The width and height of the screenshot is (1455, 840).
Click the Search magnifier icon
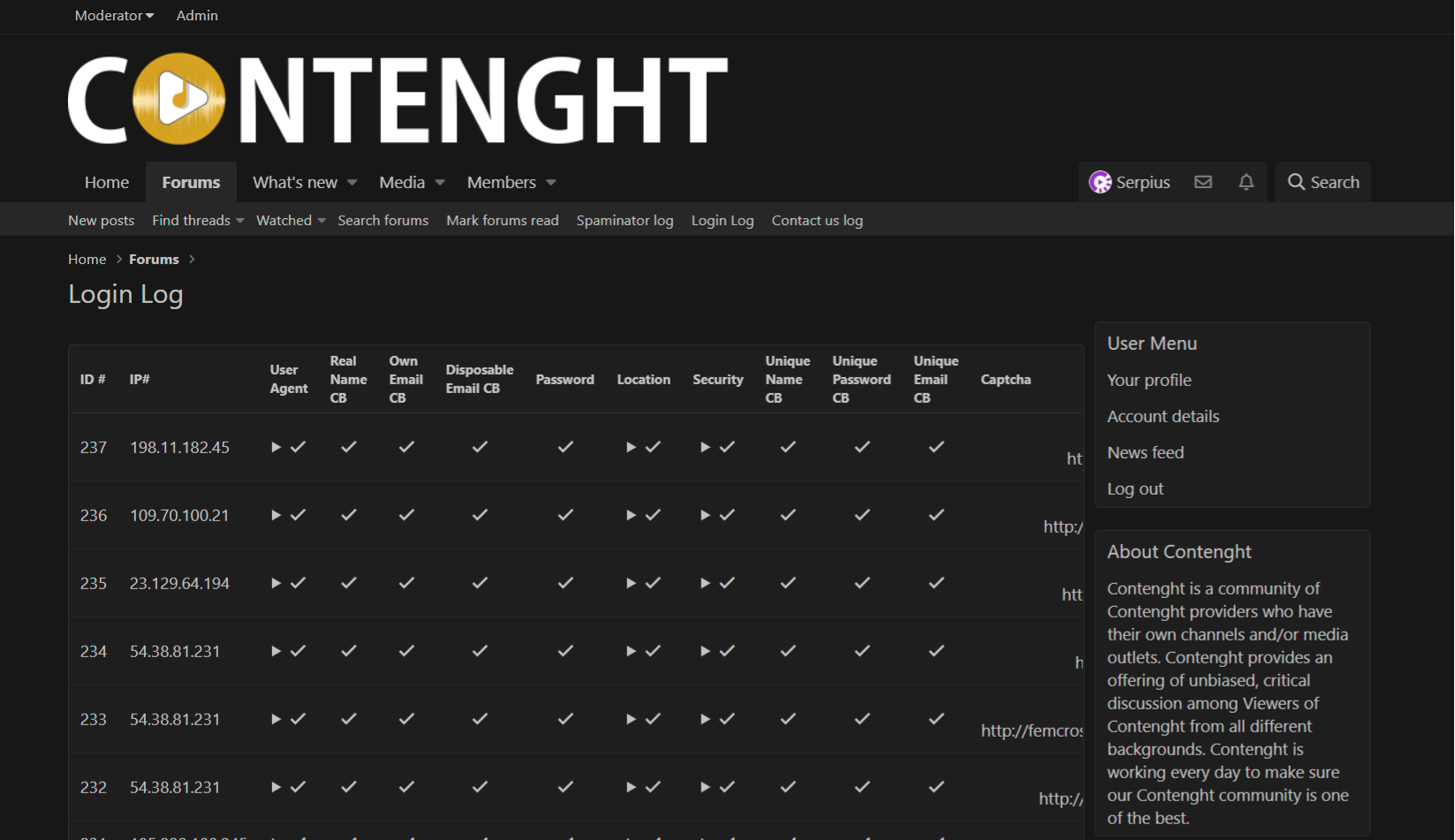[1296, 182]
